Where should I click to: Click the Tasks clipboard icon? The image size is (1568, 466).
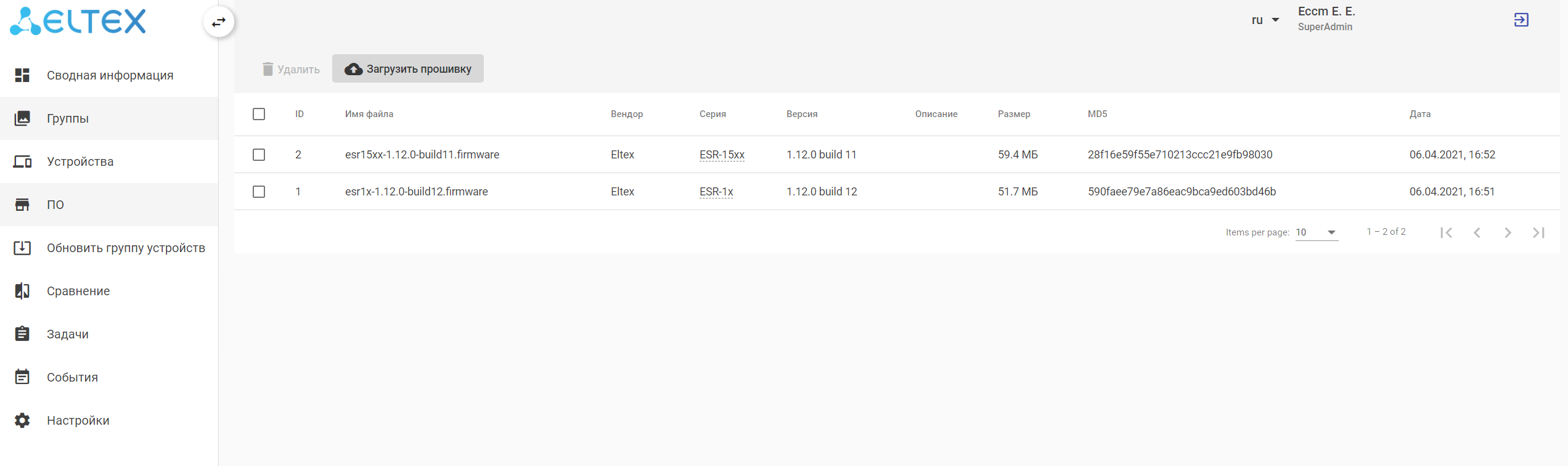pyautogui.click(x=22, y=334)
